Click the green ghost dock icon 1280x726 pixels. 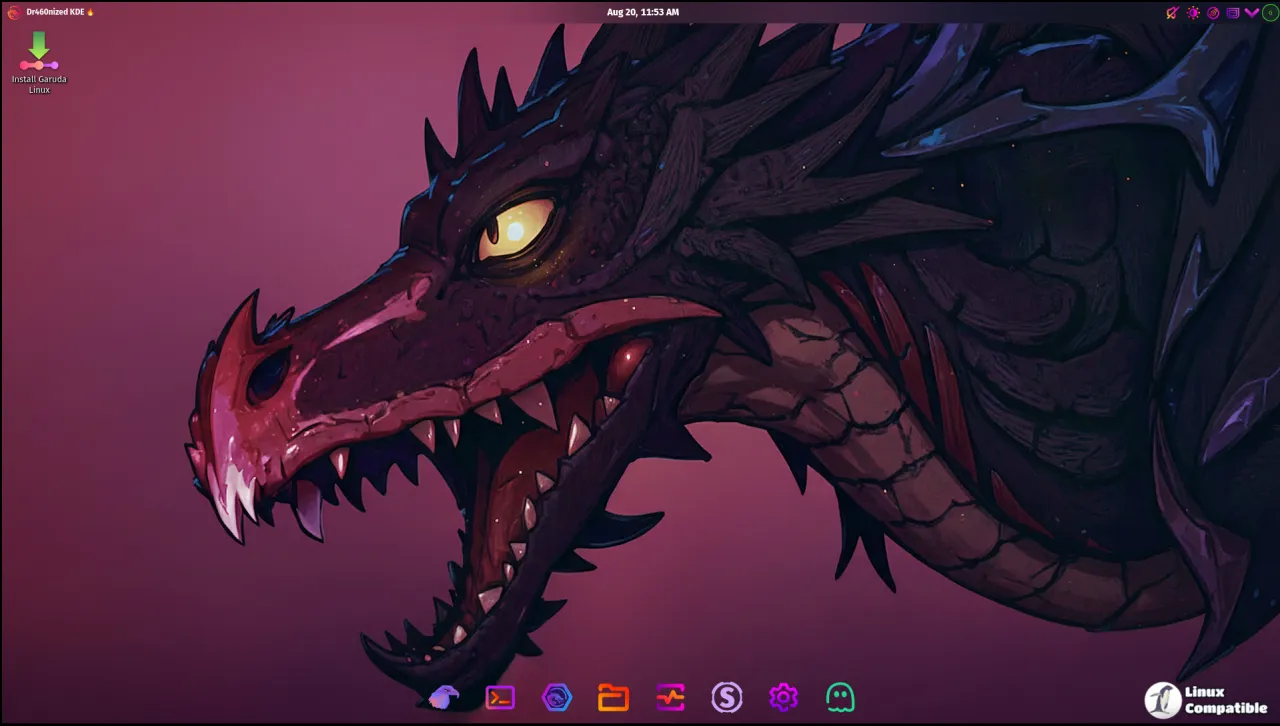840,697
